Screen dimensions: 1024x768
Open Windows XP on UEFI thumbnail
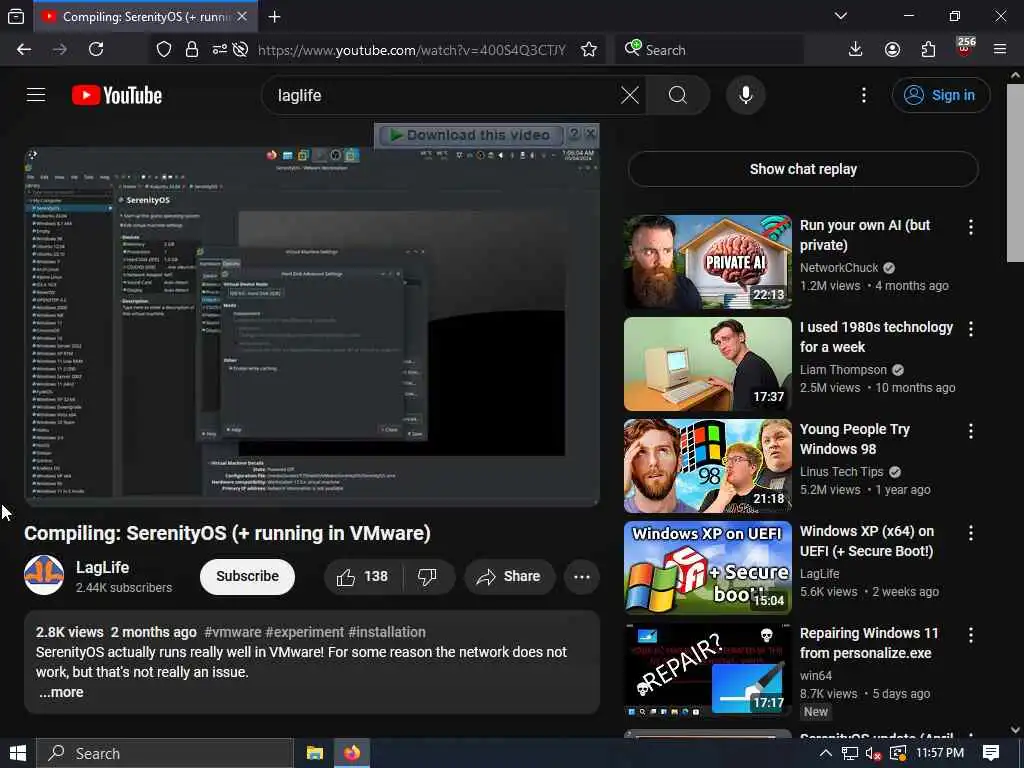click(x=707, y=568)
